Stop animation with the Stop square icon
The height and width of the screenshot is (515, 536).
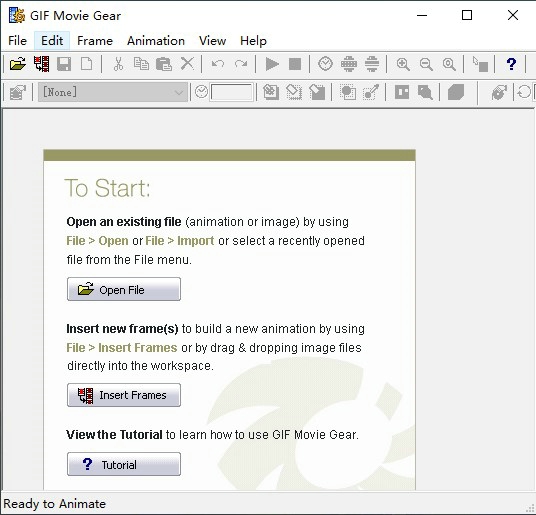click(x=295, y=64)
